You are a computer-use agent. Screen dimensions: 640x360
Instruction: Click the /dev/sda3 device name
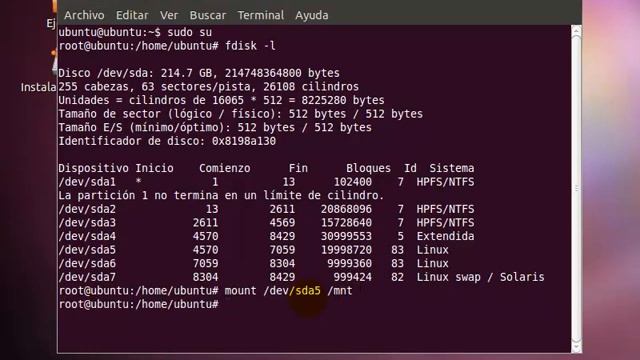pyautogui.click(x=87, y=223)
